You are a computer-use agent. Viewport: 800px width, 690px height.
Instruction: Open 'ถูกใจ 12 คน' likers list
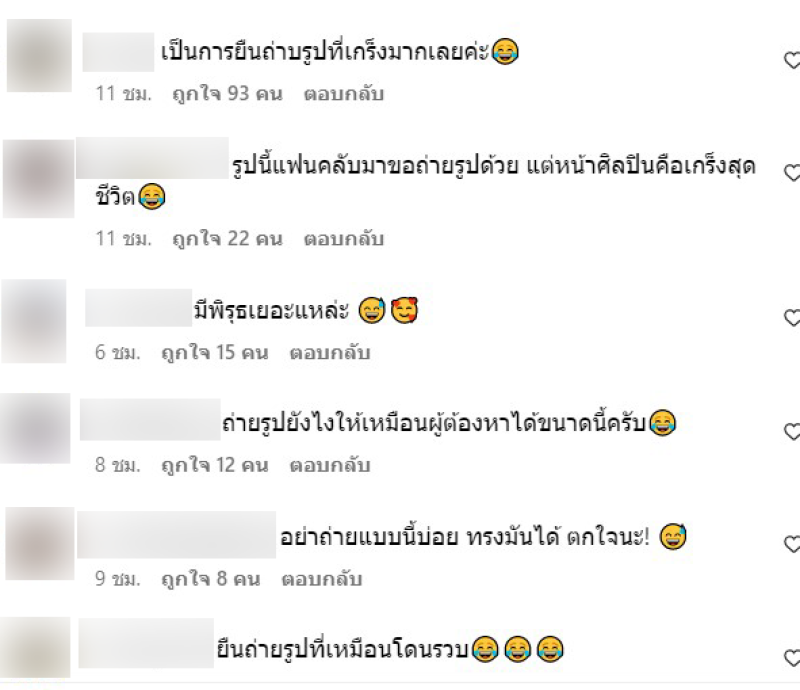point(215,465)
